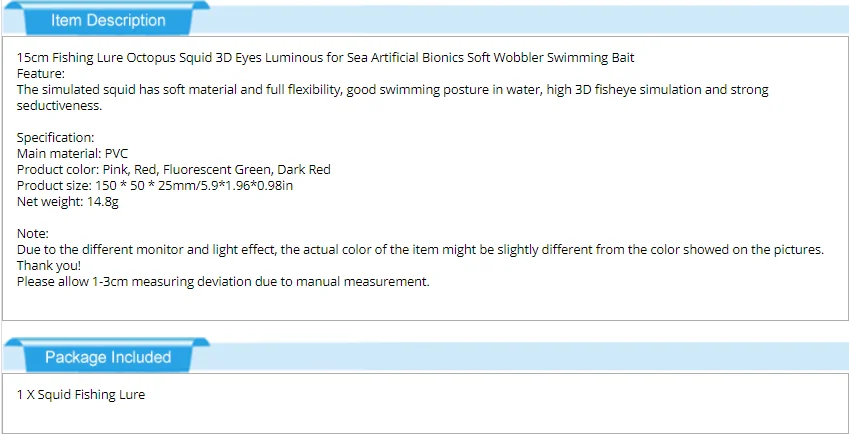849x434 pixels.
Task: Click the 15cm Fishing Lure title line
Action: [x=326, y=58]
